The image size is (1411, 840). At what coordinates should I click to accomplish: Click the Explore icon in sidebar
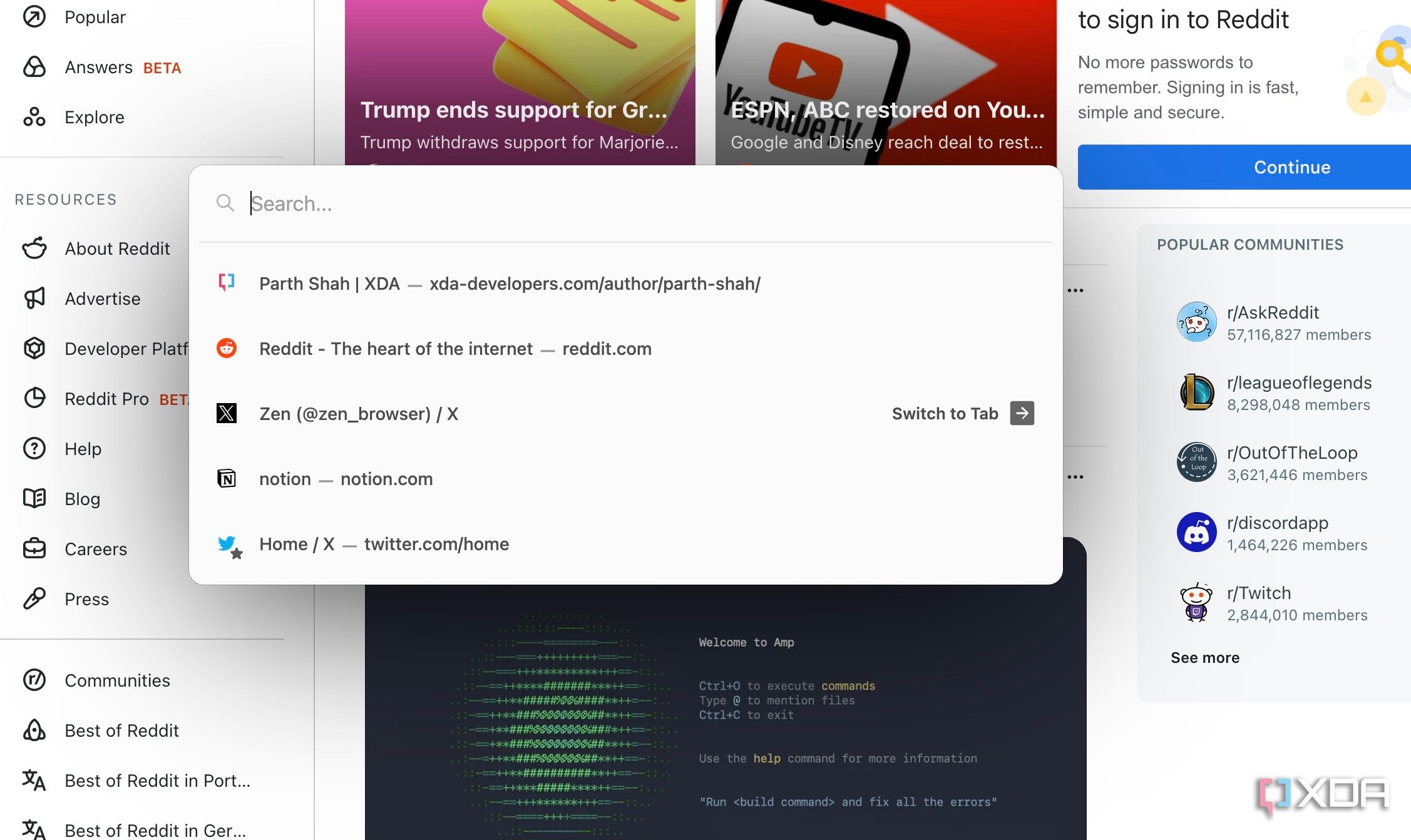tap(34, 117)
